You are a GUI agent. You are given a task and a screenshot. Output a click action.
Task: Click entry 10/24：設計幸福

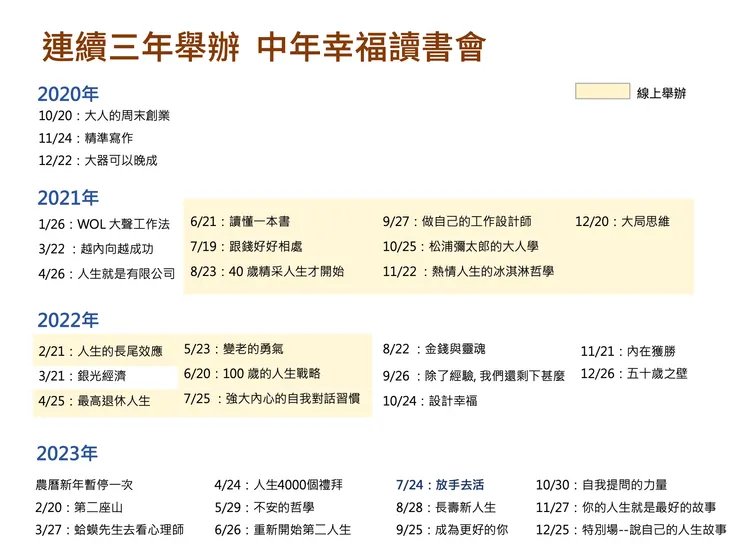(x=430, y=401)
